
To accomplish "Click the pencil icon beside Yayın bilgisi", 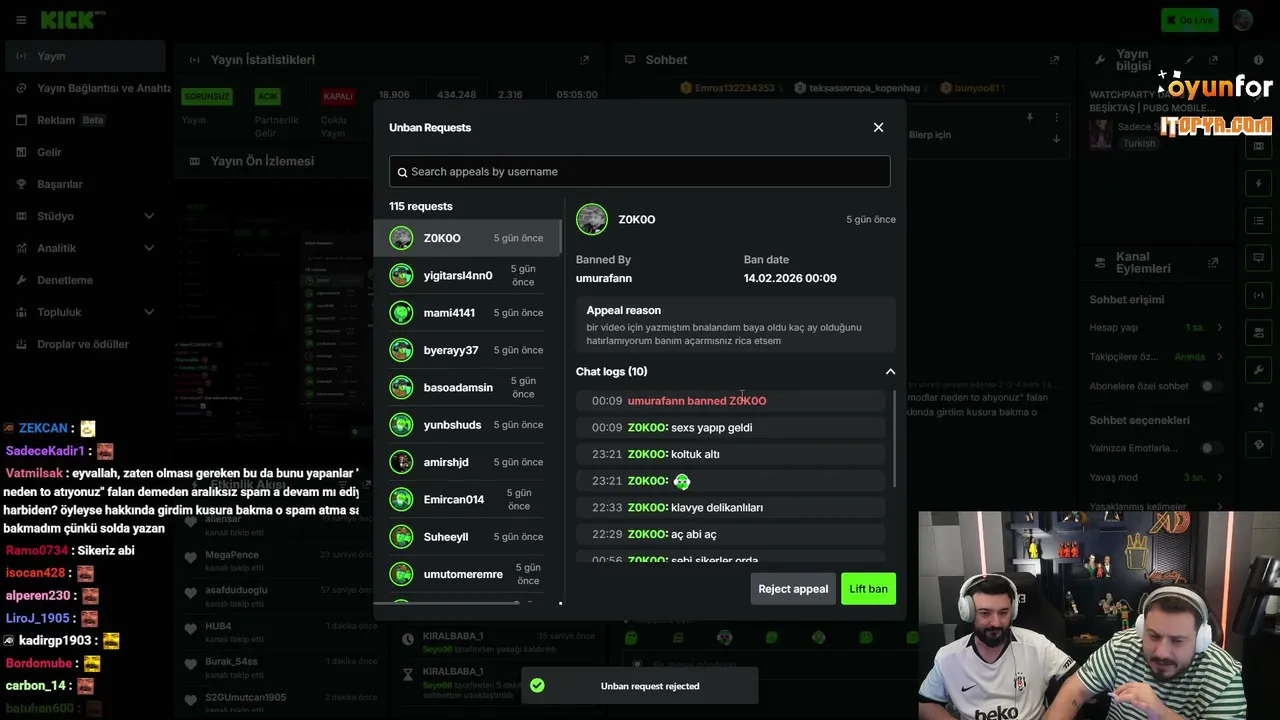I will click(1190, 60).
